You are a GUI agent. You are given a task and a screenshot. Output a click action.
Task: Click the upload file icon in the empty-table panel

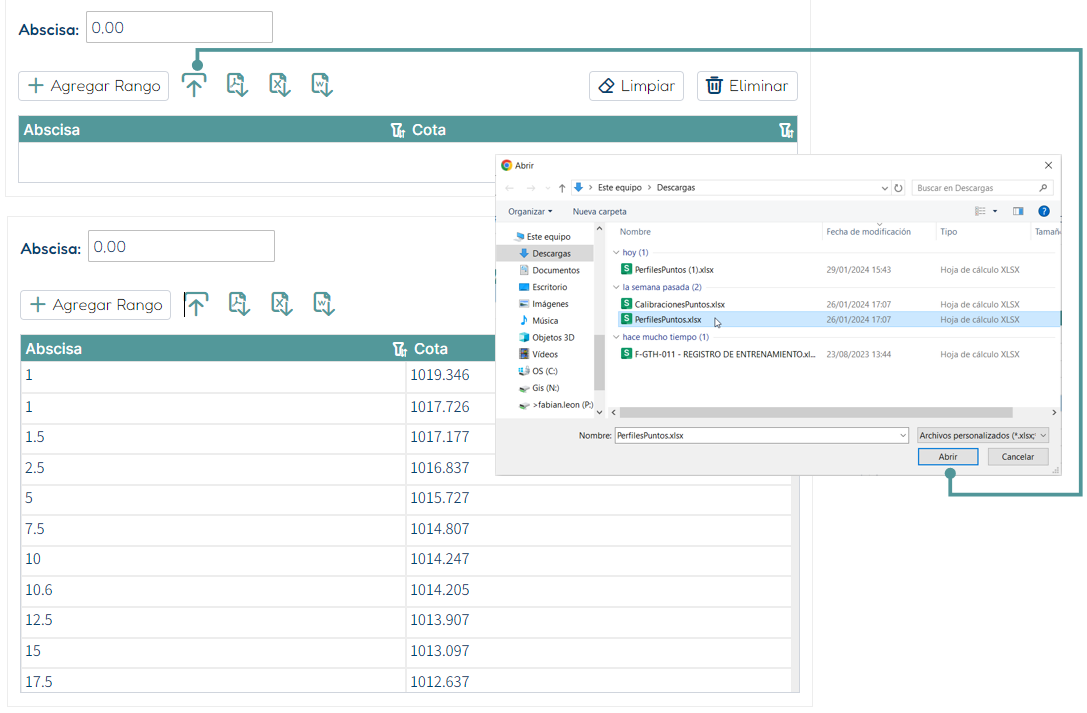click(x=194, y=85)
